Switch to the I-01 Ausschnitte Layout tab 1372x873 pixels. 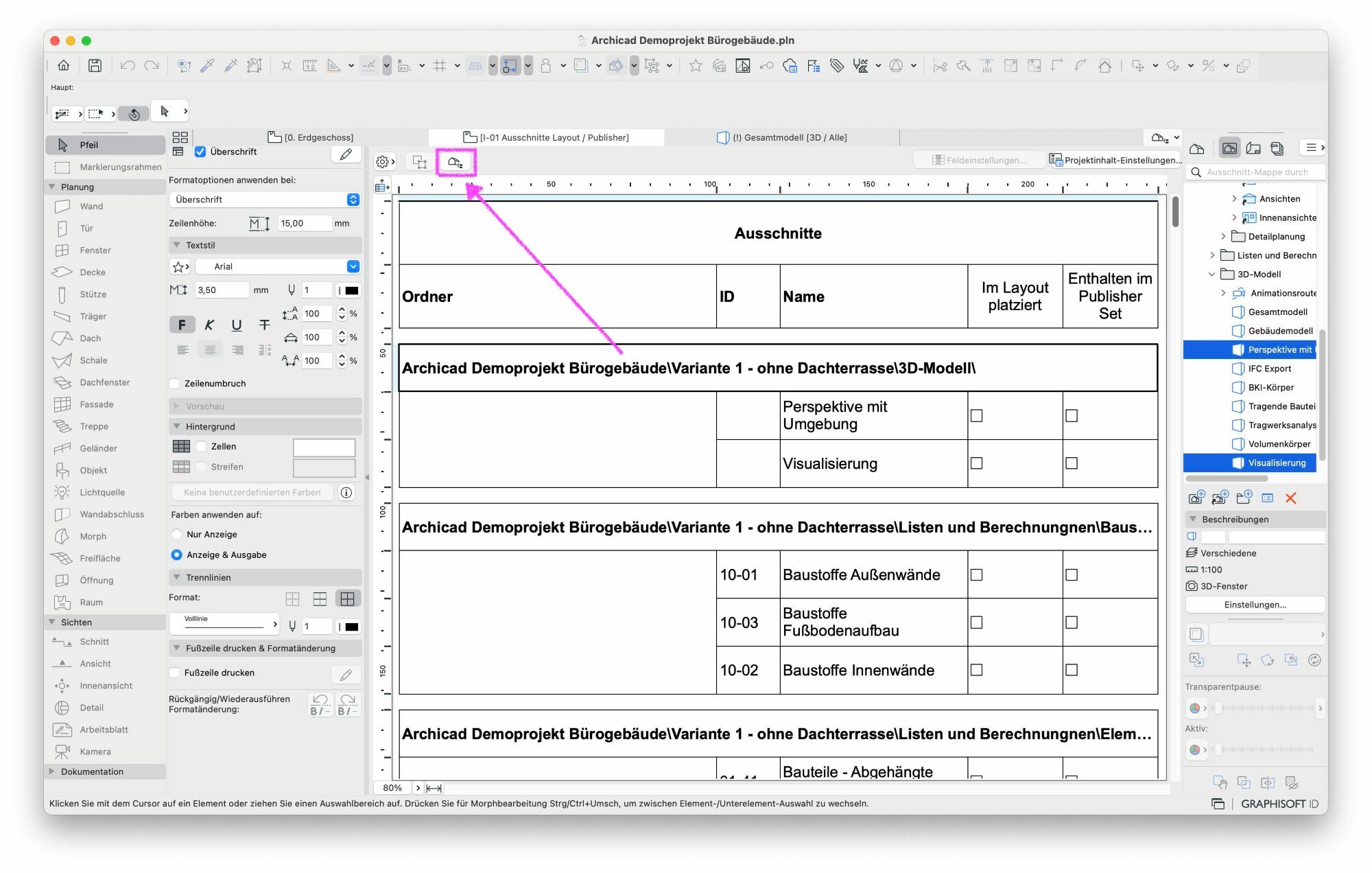pos(546,137)
